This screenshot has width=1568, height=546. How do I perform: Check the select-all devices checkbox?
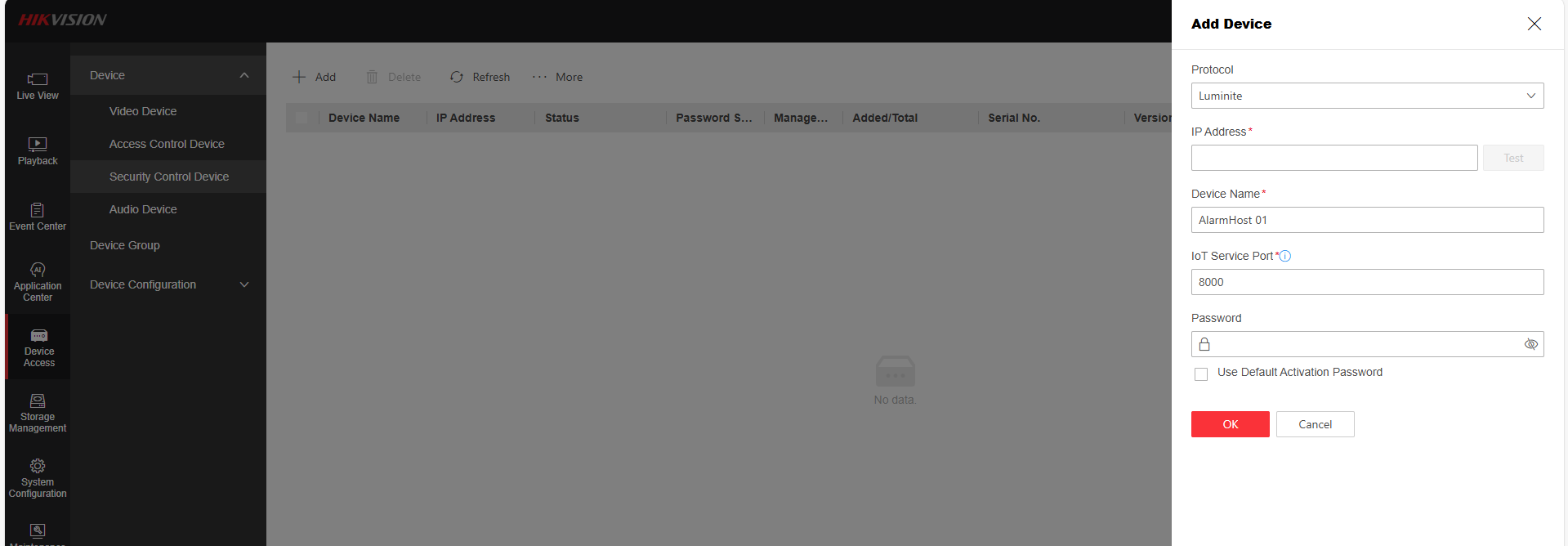[302, 118]
